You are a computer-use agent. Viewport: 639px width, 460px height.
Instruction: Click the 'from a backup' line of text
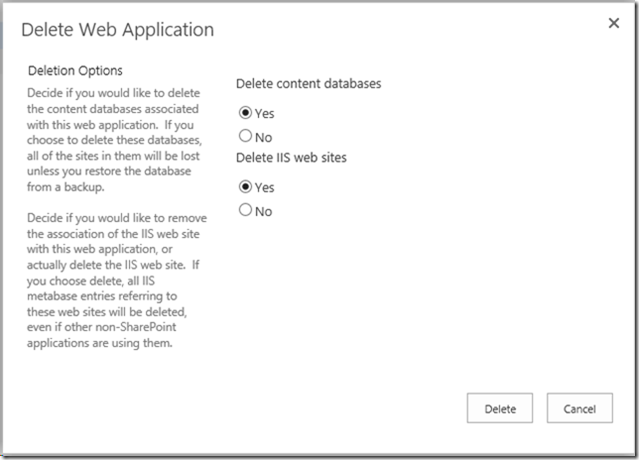66,188
